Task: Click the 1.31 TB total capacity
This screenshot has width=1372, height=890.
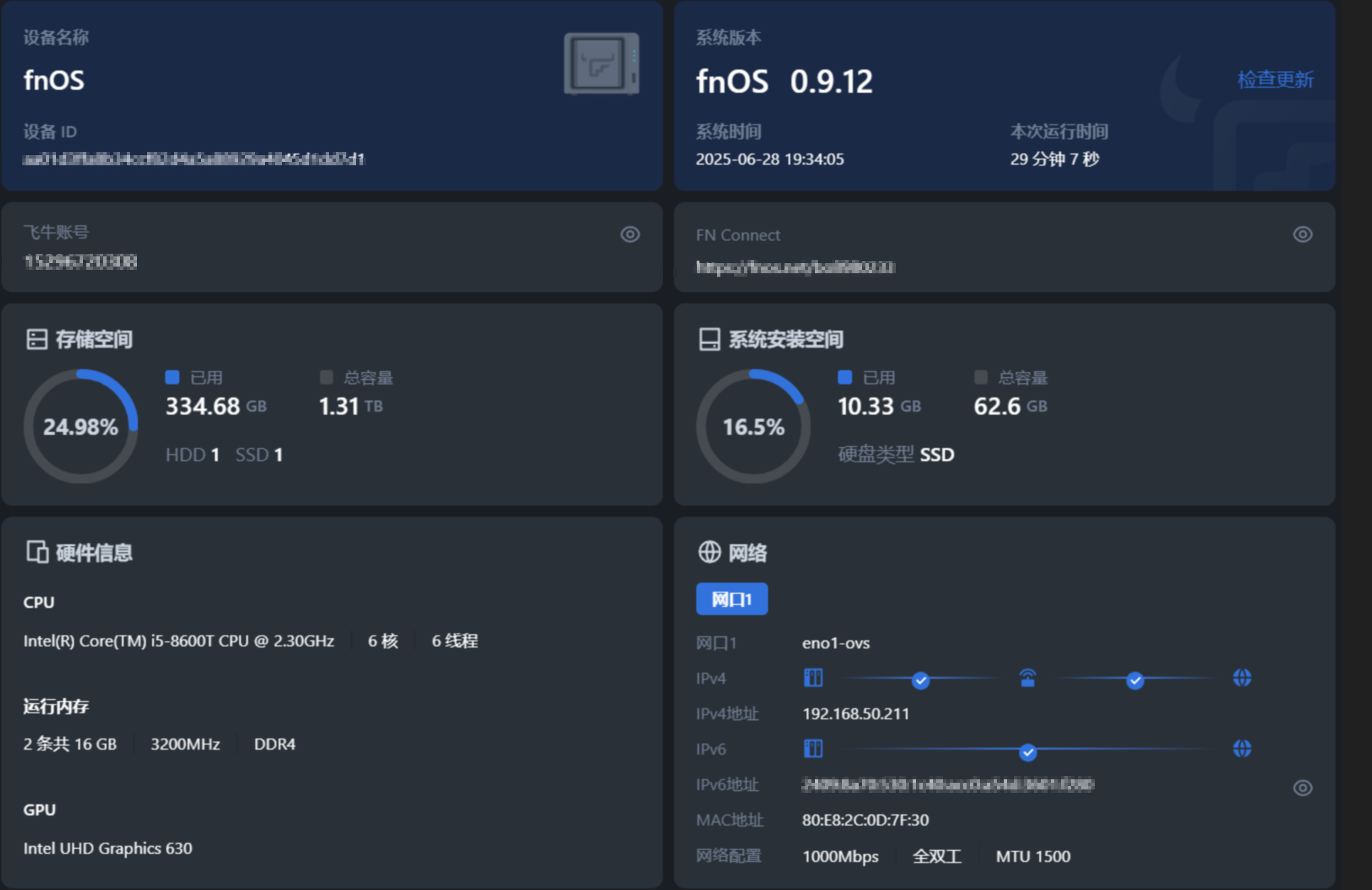Action: [351, 406]
